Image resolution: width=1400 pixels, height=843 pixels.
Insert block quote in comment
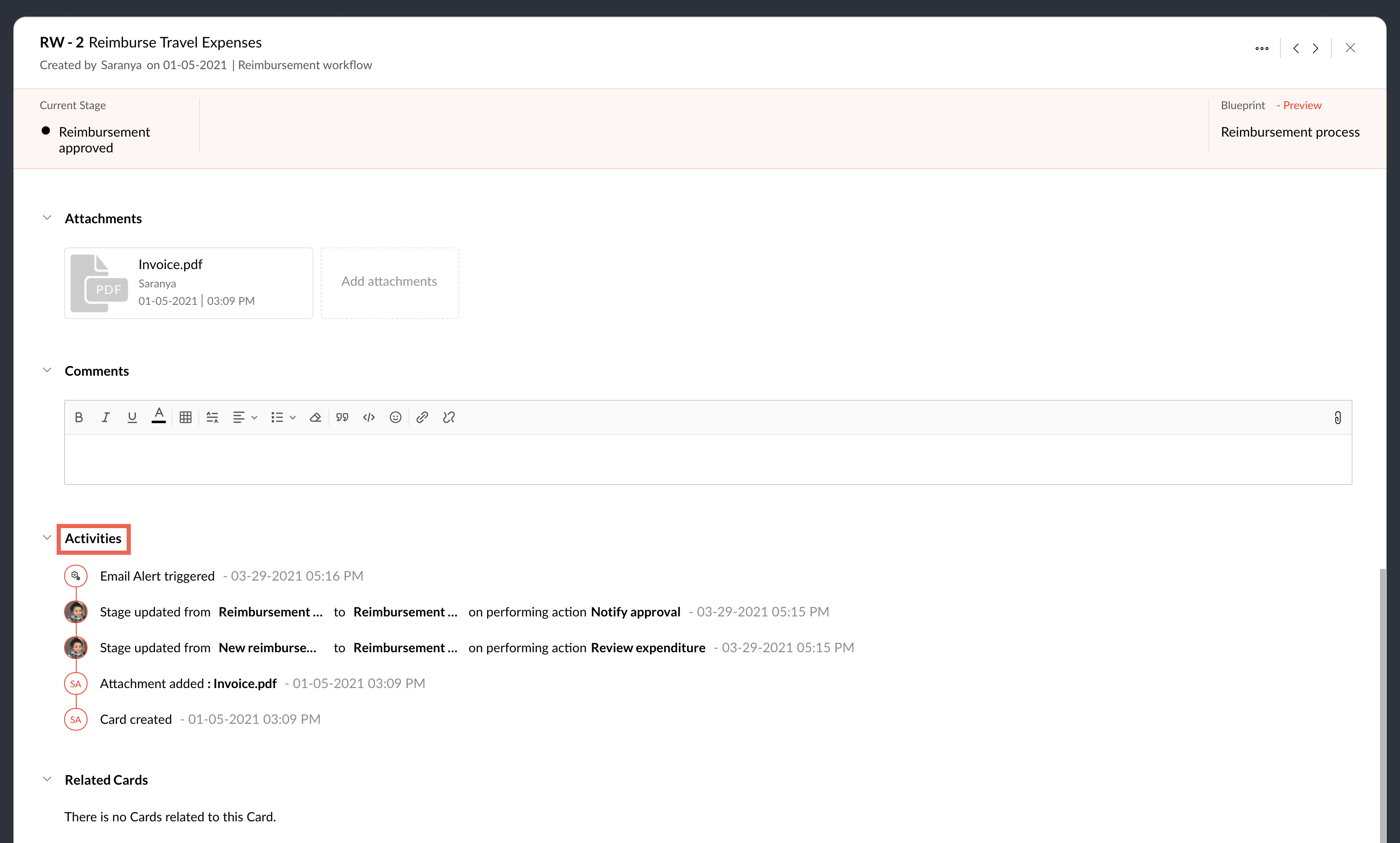342,417
